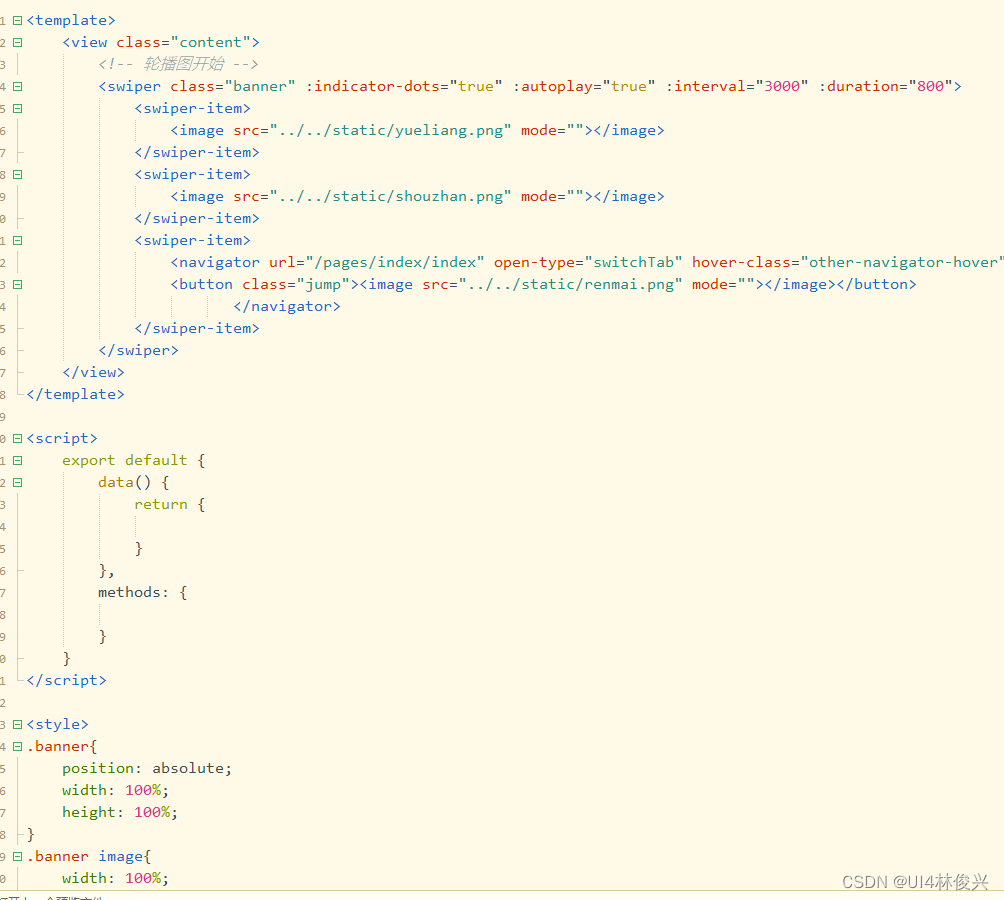The height and width of the screenshot is (900, 1004).
Task: Click the open-type value "switchTab"
Action: point(633,262)
